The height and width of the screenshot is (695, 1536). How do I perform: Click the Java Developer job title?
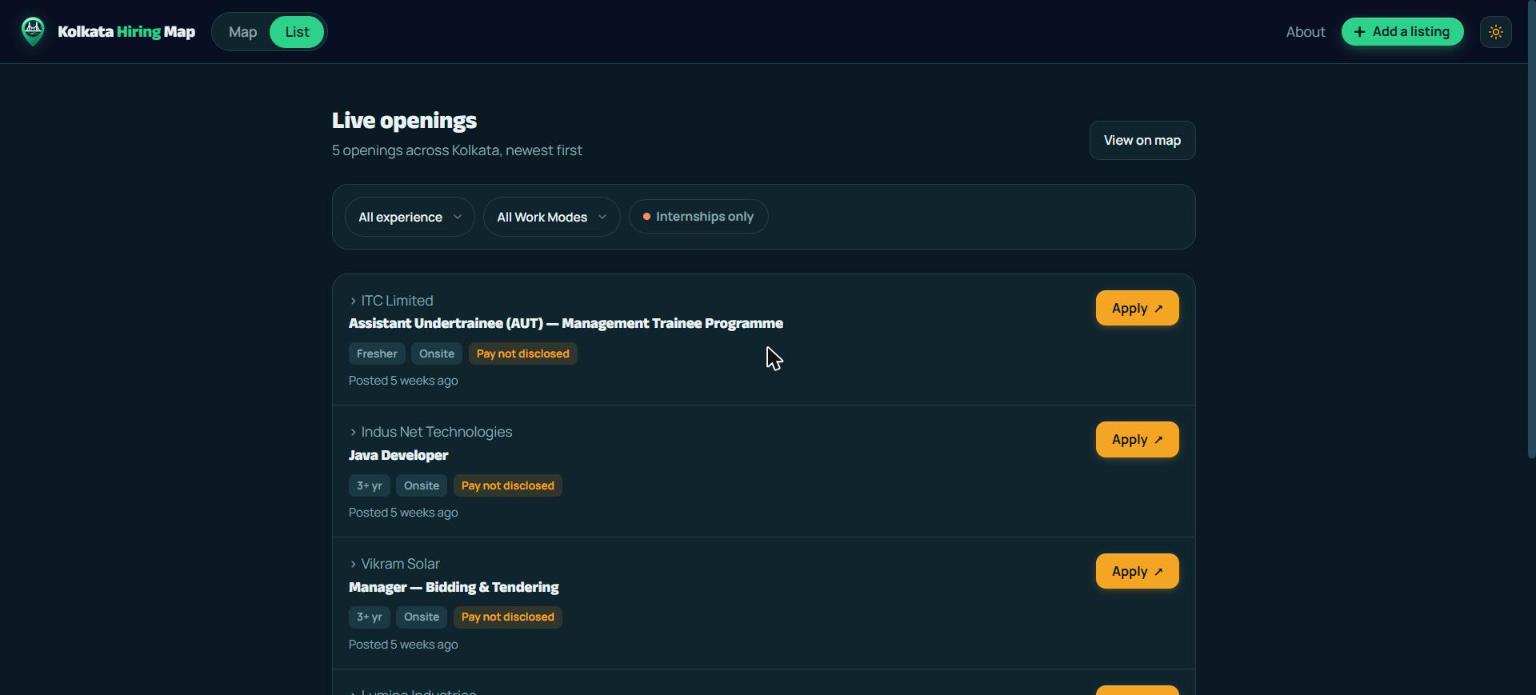pyautogui.click(x=398, y=456)
